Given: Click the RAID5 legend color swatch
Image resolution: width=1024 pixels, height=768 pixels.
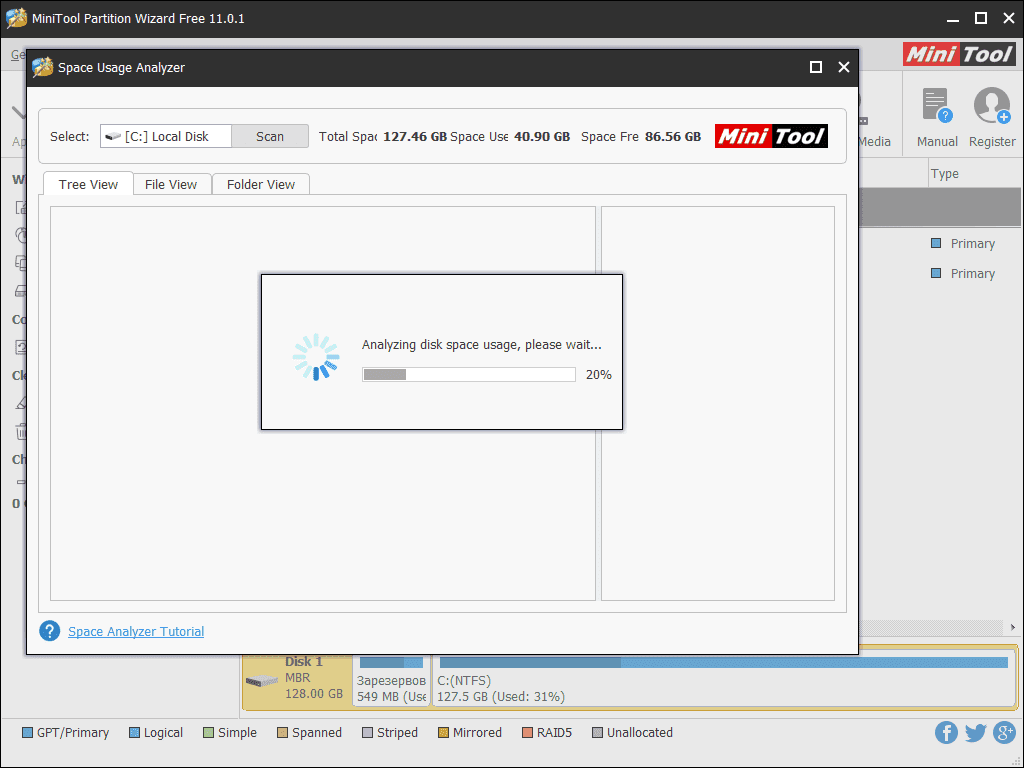Looking at the screenshot, I should [x=527, y=733].
